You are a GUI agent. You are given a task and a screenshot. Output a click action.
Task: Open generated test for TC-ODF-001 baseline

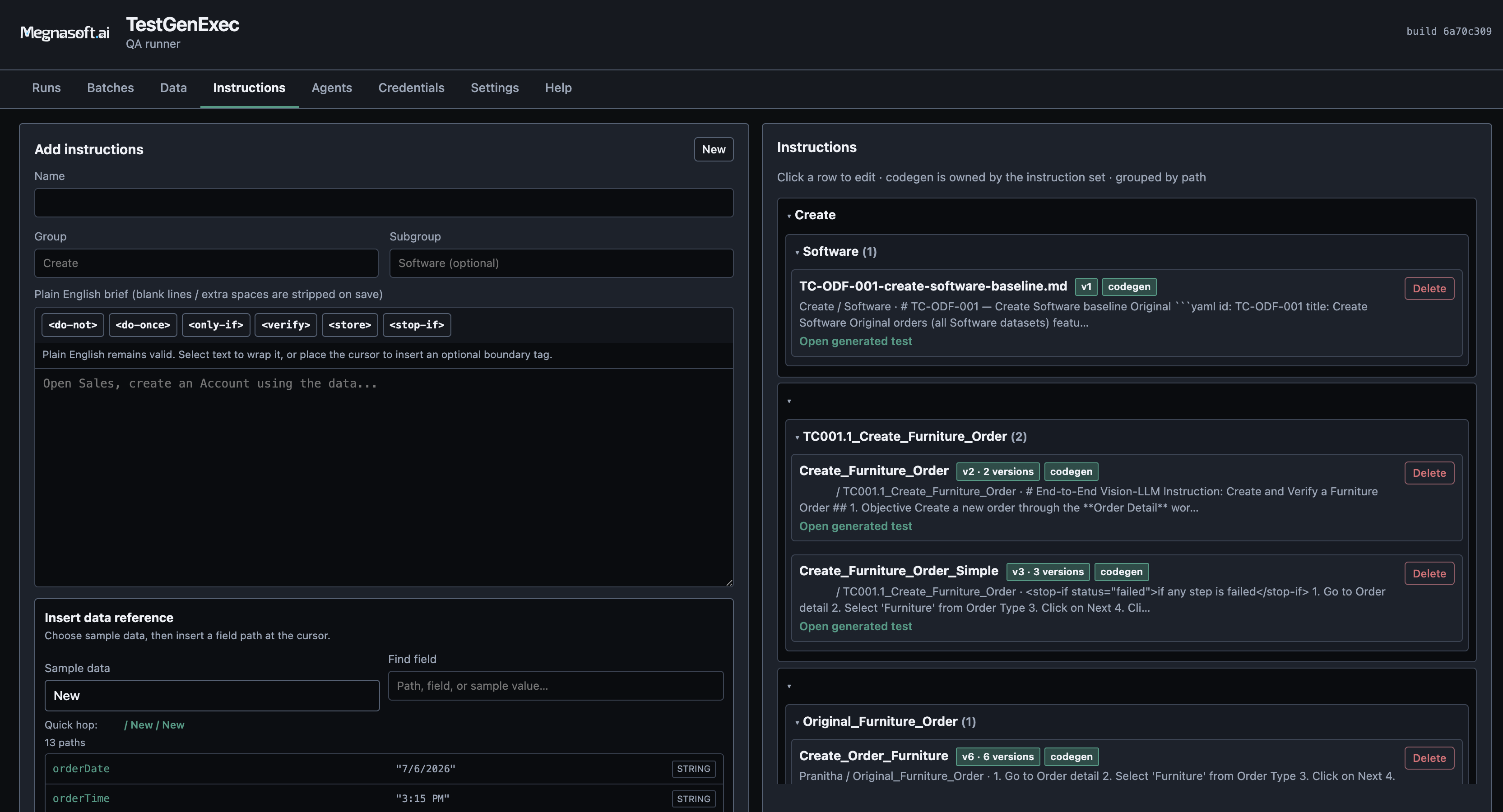tap(855, 341)
